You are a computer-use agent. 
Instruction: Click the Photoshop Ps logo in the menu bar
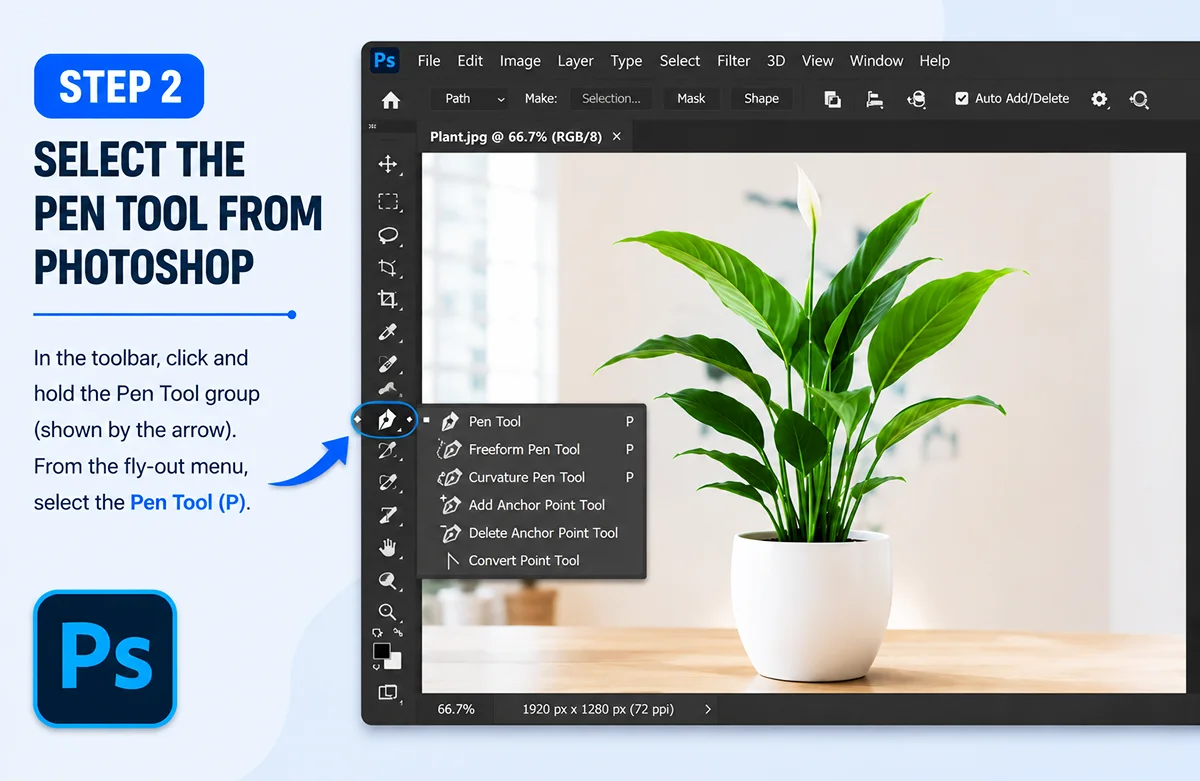384,60
